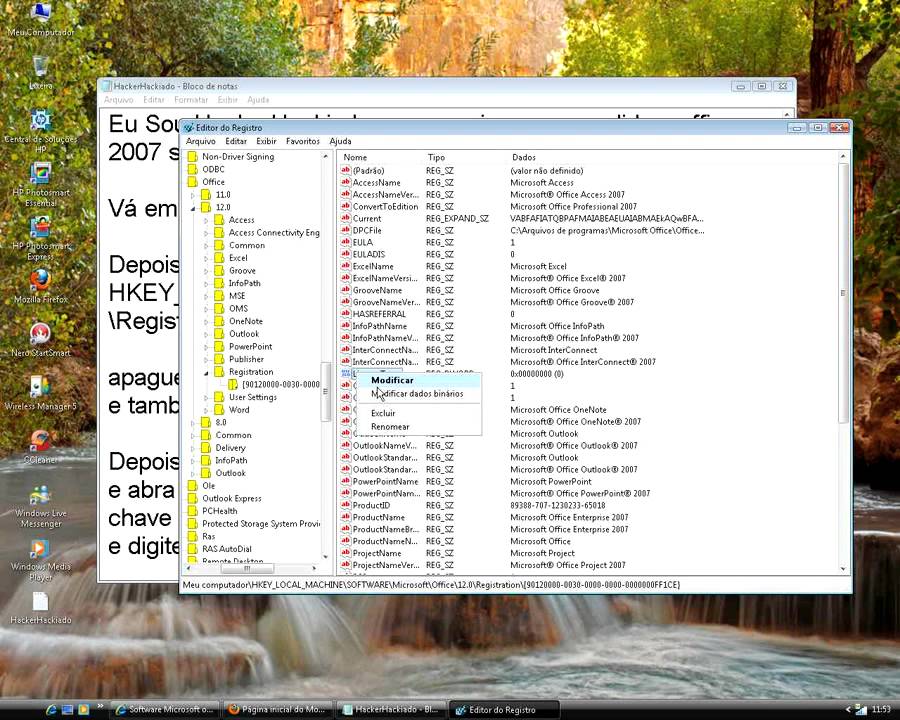Image resolution: width=900 pixels, height=720 pixels.
Task: Open Meu Computador desktop icon
Action: pyautogui.click(x=40, y=20)
